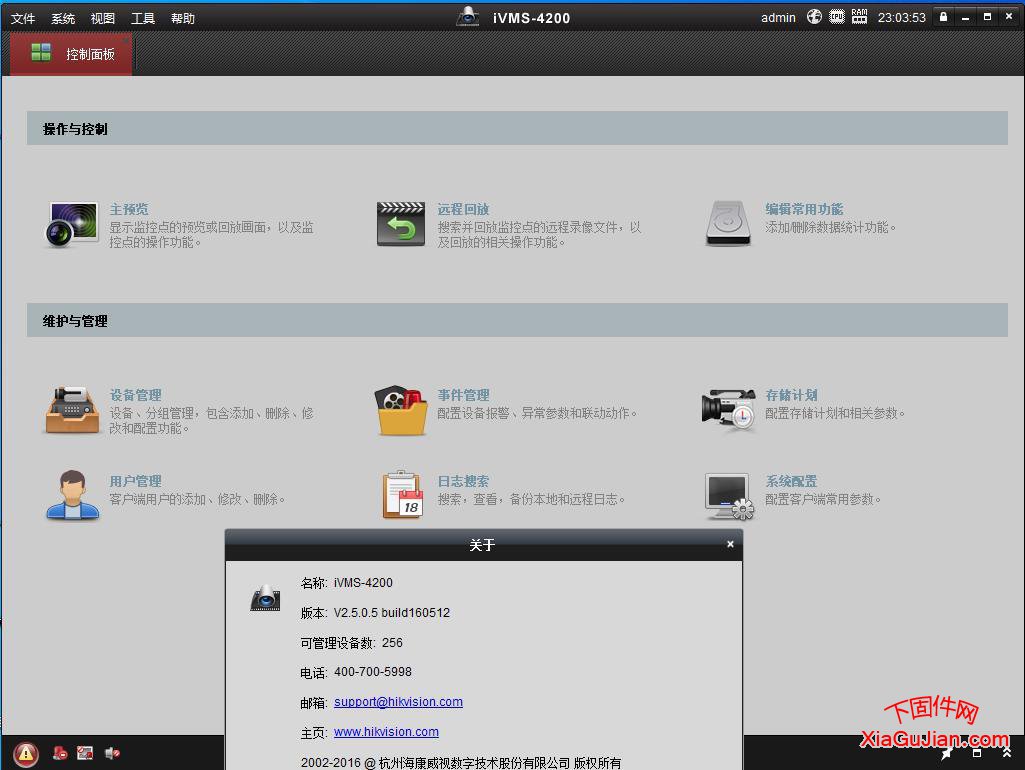Open the 视图 menu
Screen dimensions: 1025x770
103,18
